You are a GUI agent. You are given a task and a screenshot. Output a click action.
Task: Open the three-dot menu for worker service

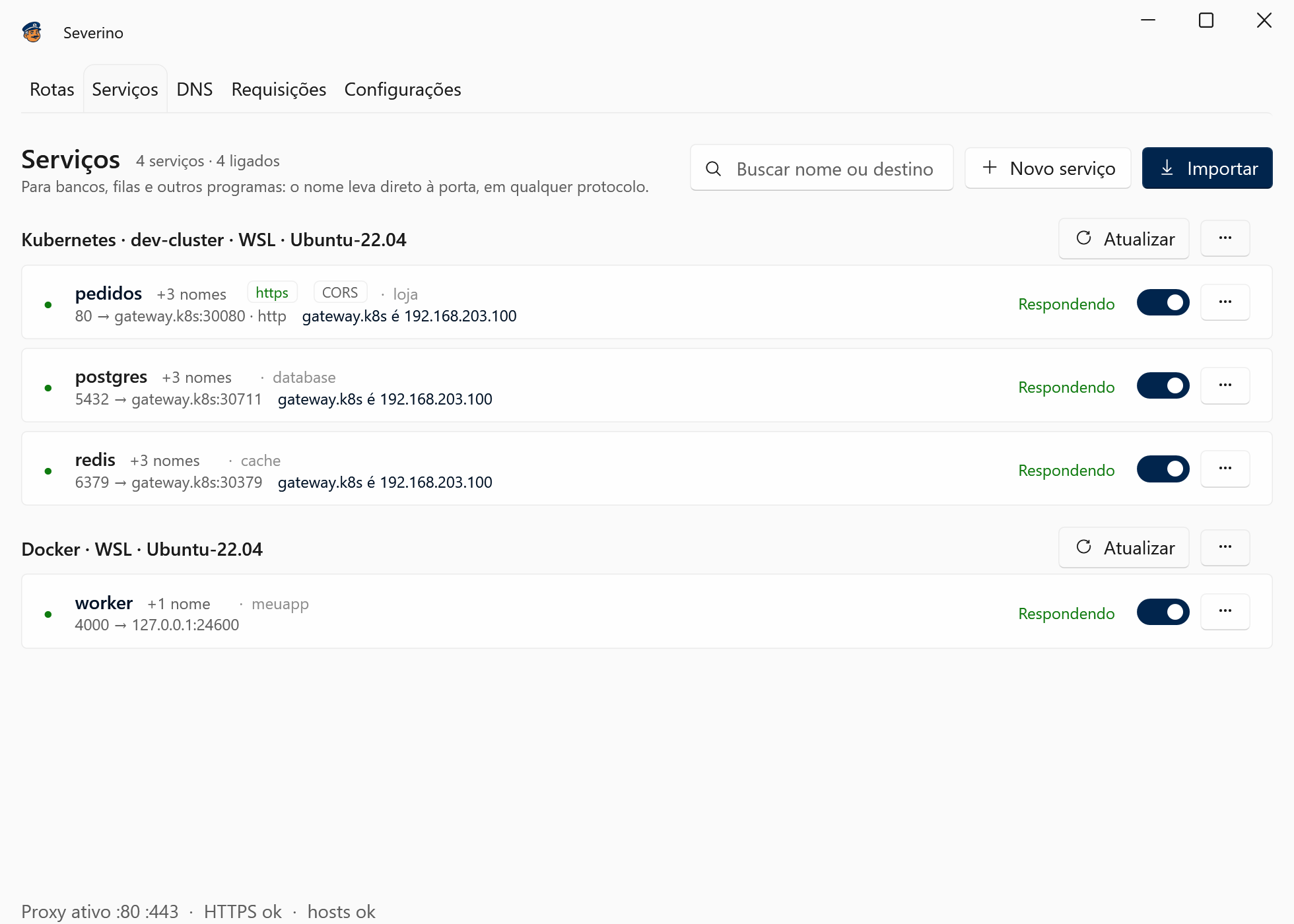(x=1225, y=611)
